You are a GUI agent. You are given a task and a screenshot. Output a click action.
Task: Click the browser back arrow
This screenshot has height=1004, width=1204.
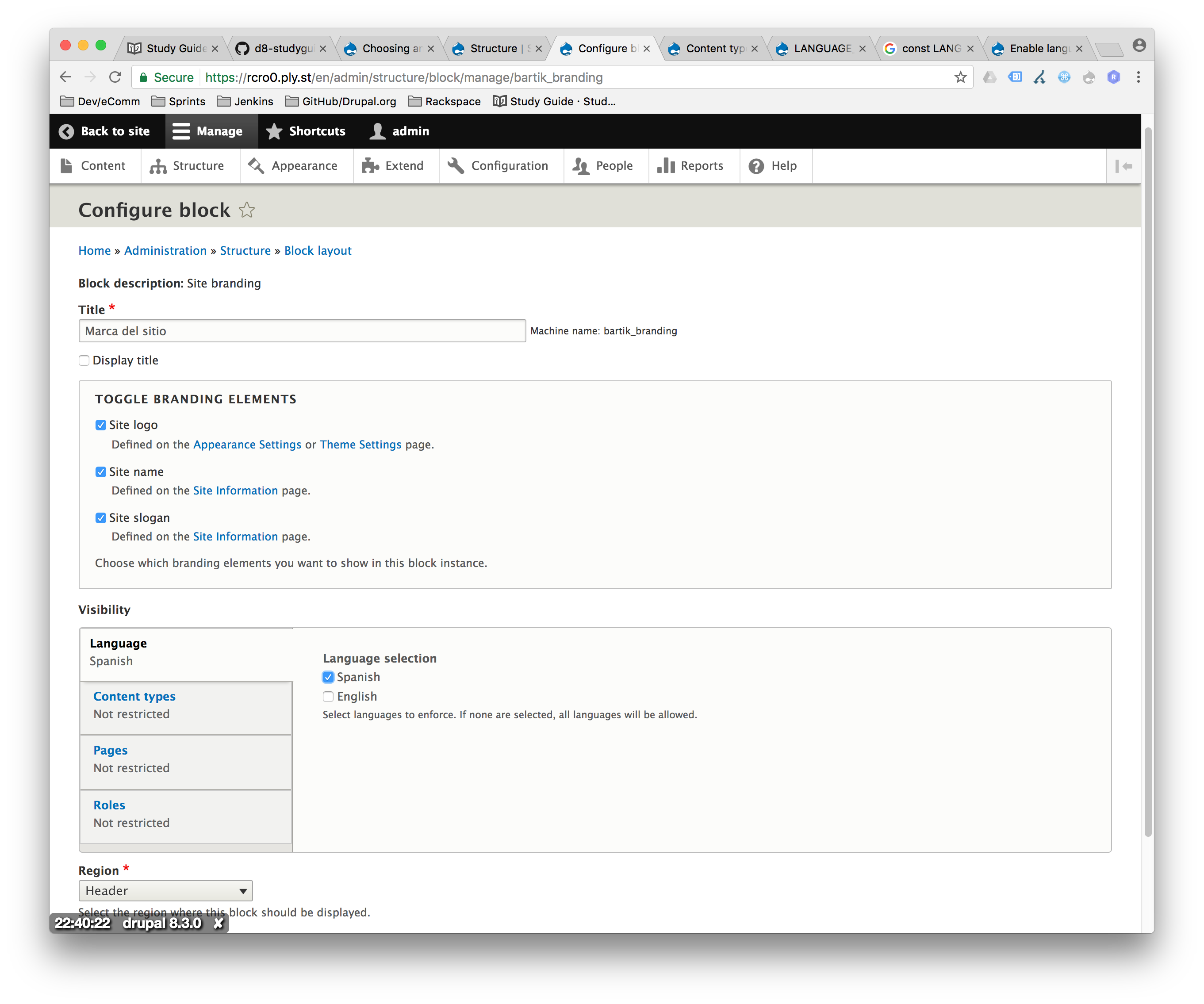point(65,77)
